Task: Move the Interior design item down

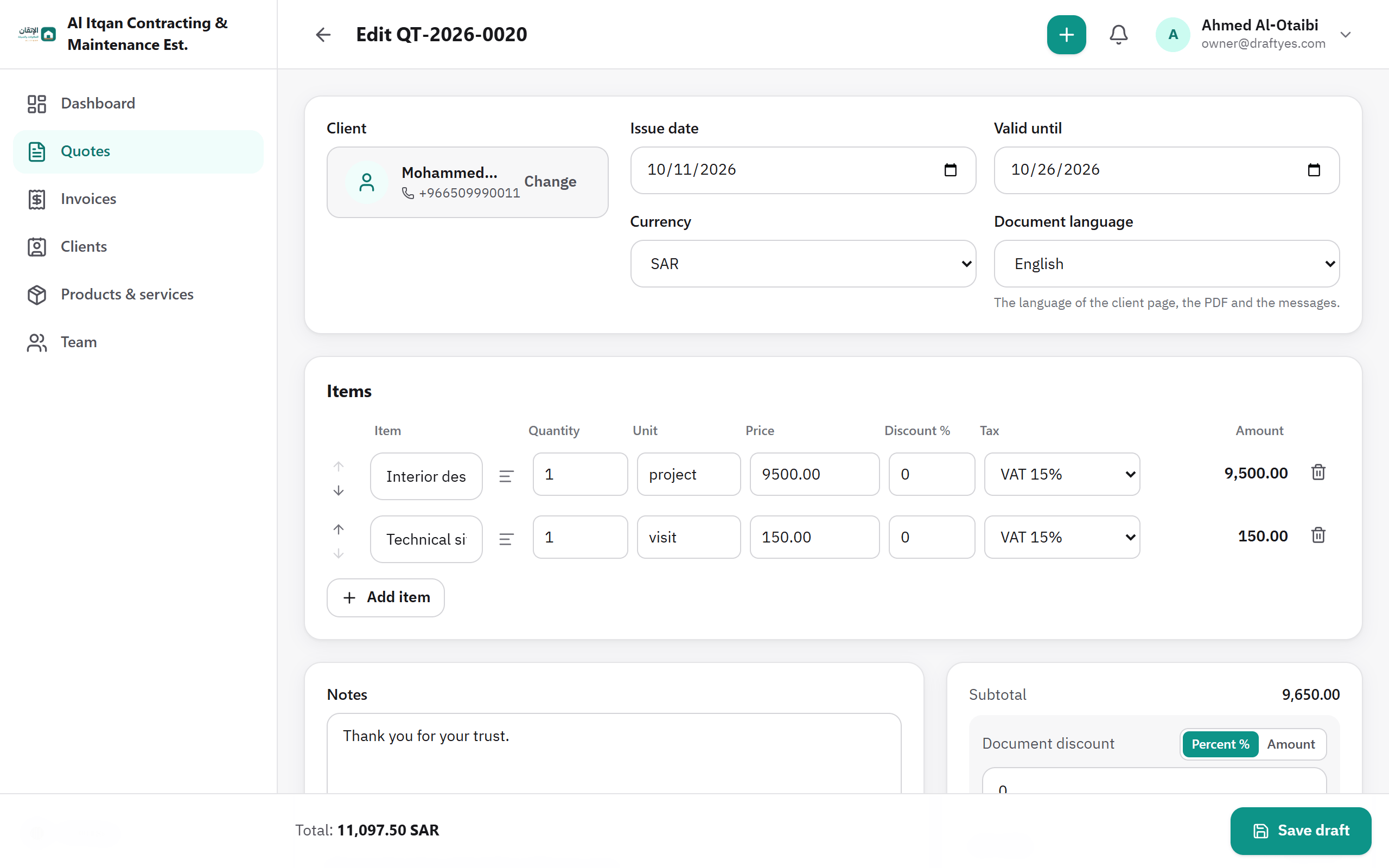Action: 339,490
